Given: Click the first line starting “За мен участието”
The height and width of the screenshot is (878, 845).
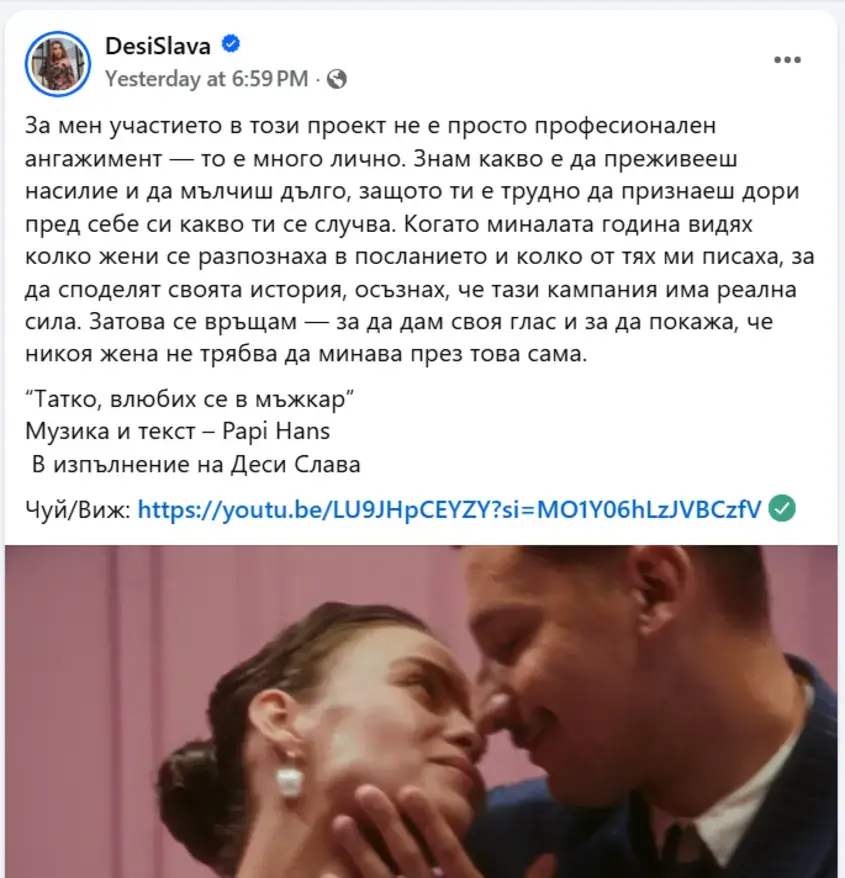Looking at the screenshot, I should click(x=370, y=125).
